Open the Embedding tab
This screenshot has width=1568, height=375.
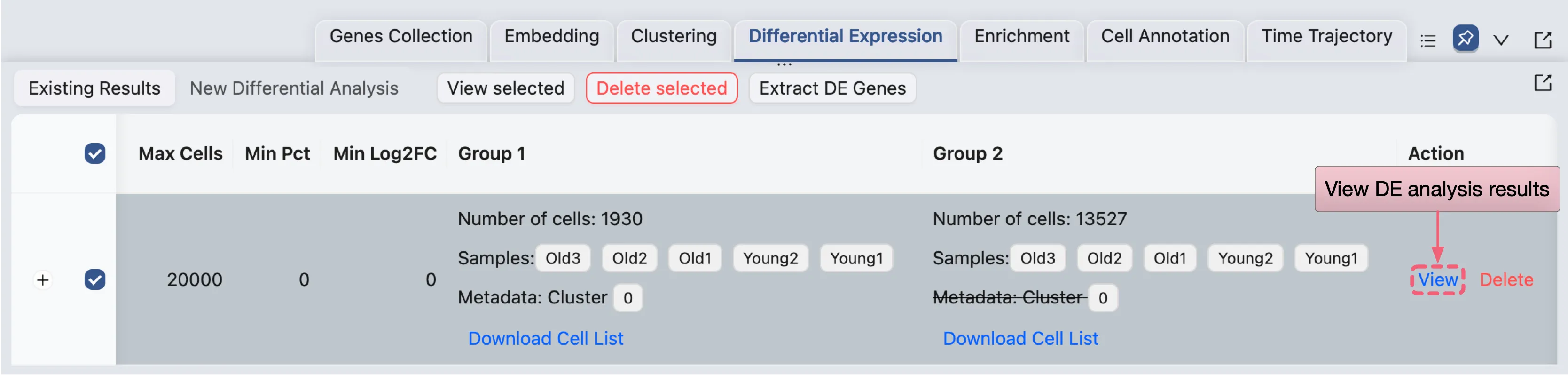pos(551,37)
